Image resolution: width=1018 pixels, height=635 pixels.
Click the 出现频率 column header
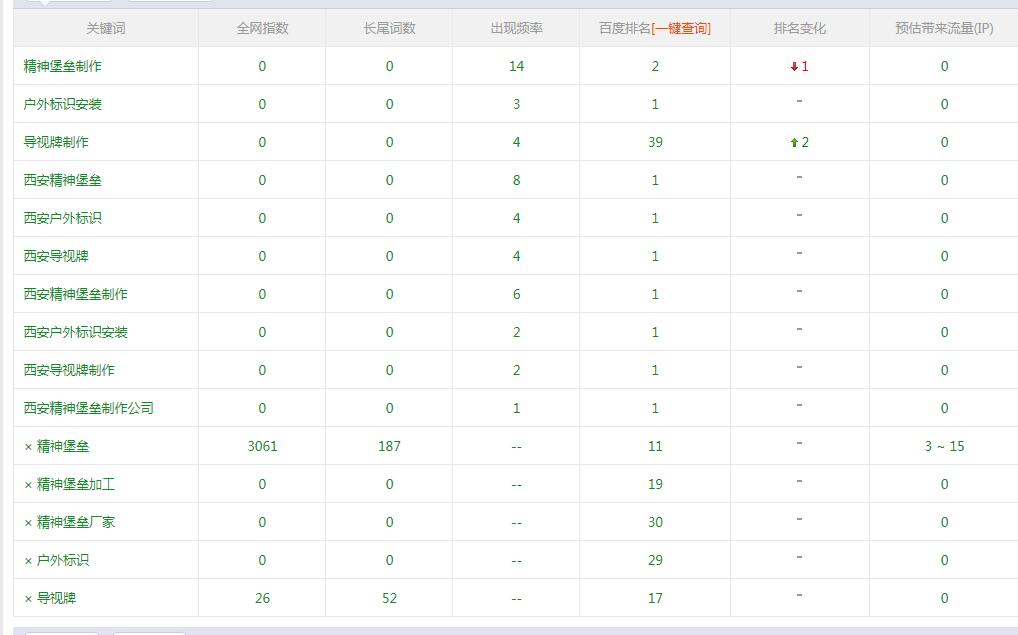[516, 29]
